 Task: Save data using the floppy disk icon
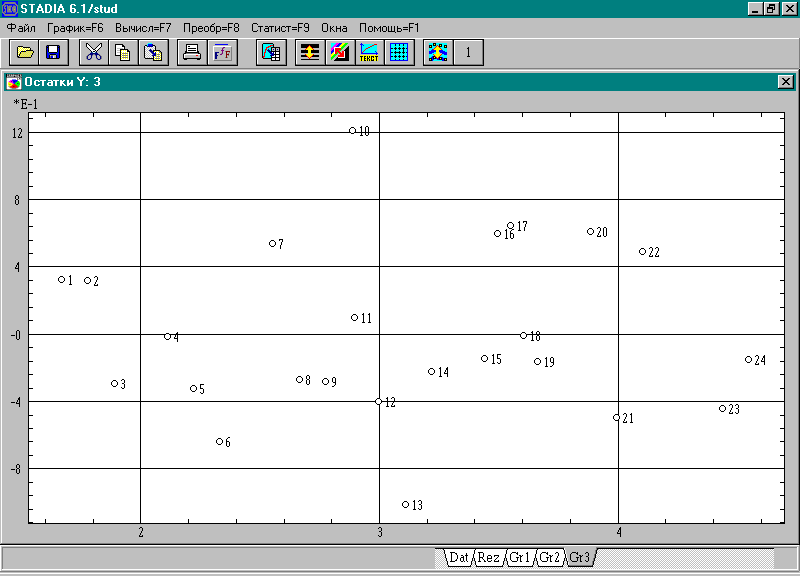point(53,52)
